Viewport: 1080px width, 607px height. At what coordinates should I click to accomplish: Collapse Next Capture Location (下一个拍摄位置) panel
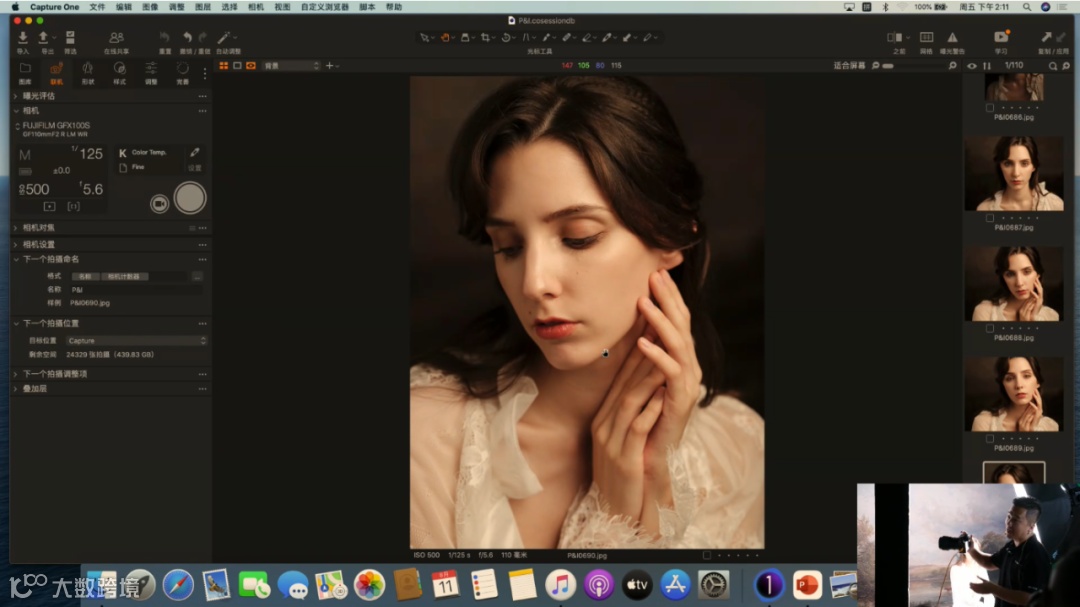(17, 323)
